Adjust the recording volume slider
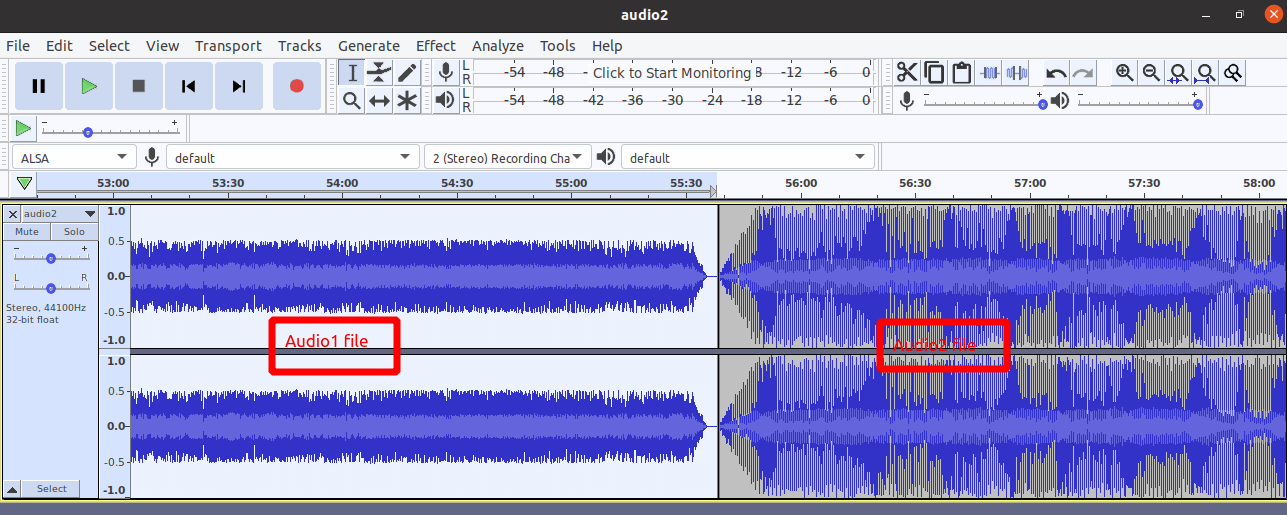The width and height of the screenshot is (1287, 515). 985,100
